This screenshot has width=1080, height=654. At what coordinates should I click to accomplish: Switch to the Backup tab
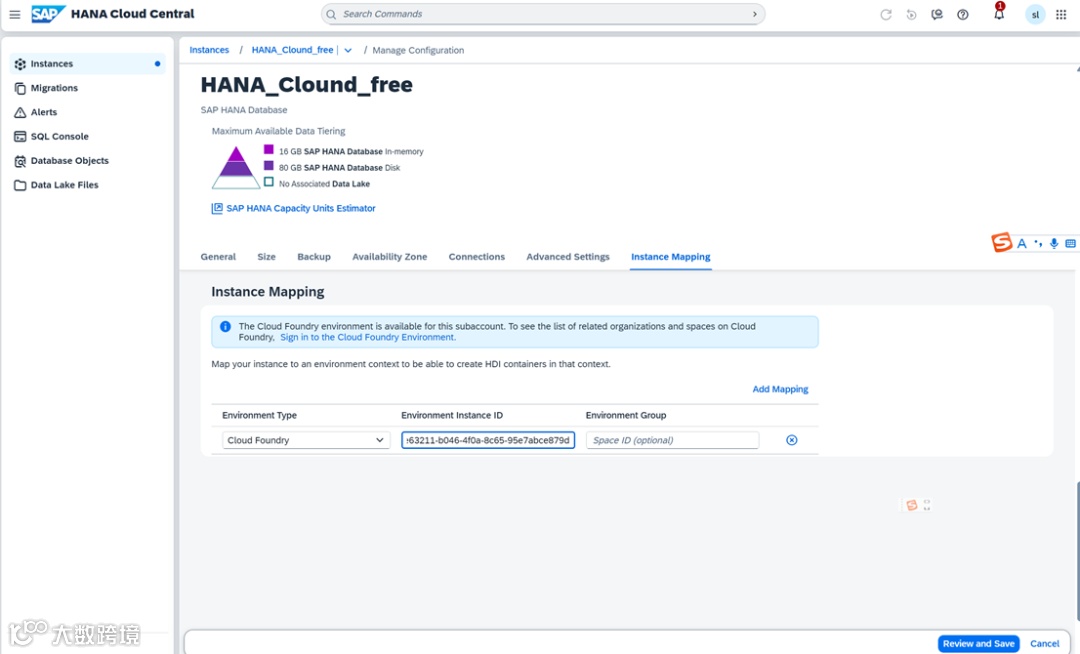[x=314, y=257]
